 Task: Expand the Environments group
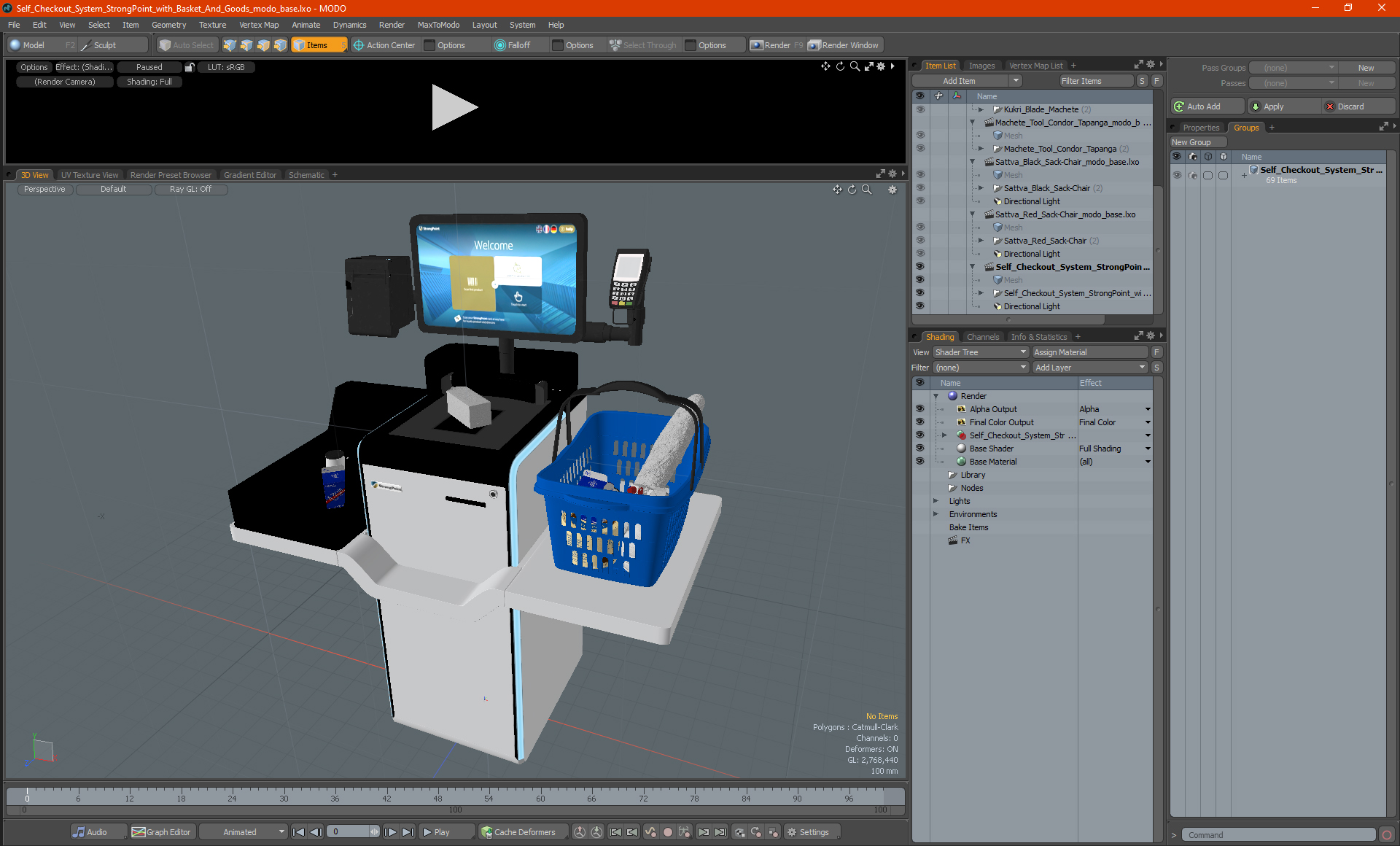coord(936,514)
